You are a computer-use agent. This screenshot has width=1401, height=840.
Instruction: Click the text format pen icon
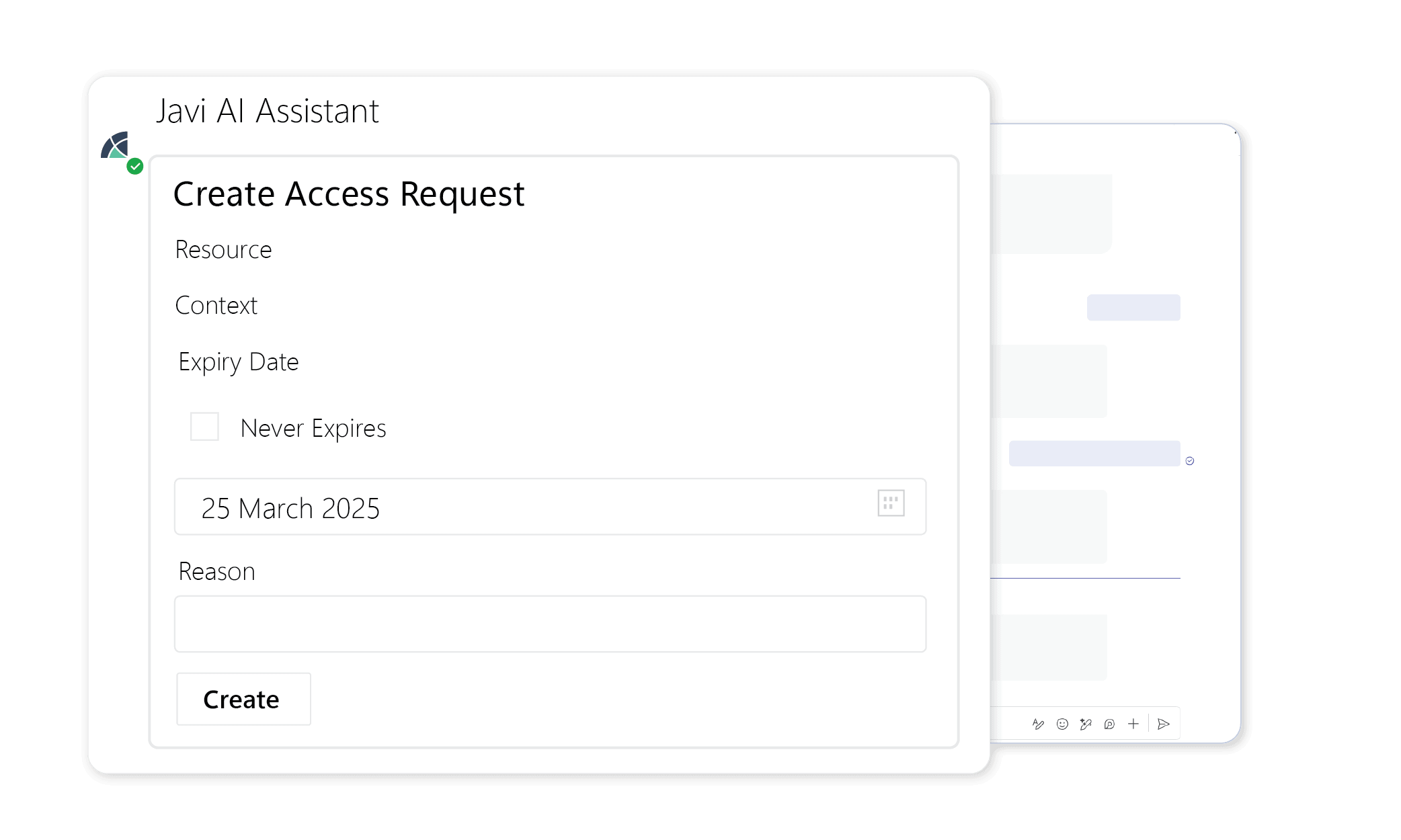pos(1038,724)
